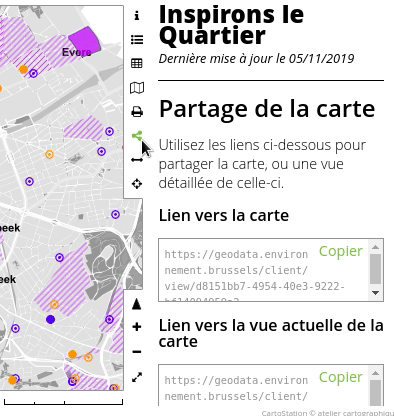Zoom in with the plus button
This screenshot has height=416, width=394.
click(137, 327)
